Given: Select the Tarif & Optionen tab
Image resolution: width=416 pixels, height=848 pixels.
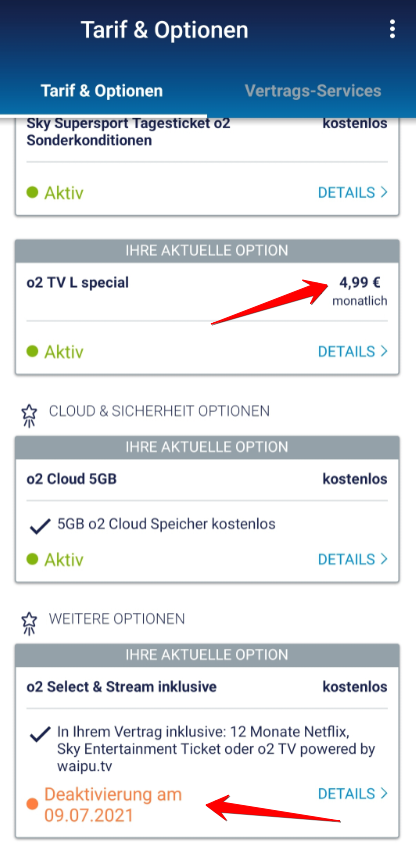Looking at the screenshot, I should pos(102,90).
